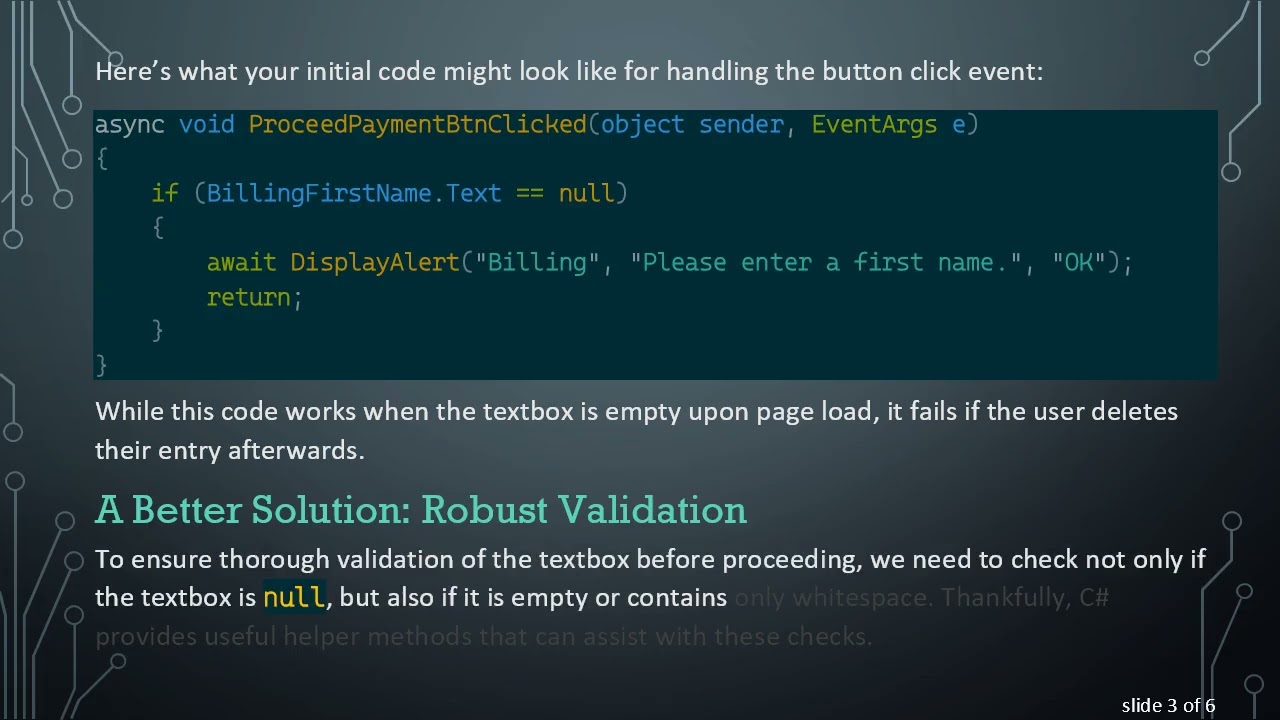Click the "A Better Solution: Robust Validation" heading
Screen dimensions: 1280x720
click(421, 510)
